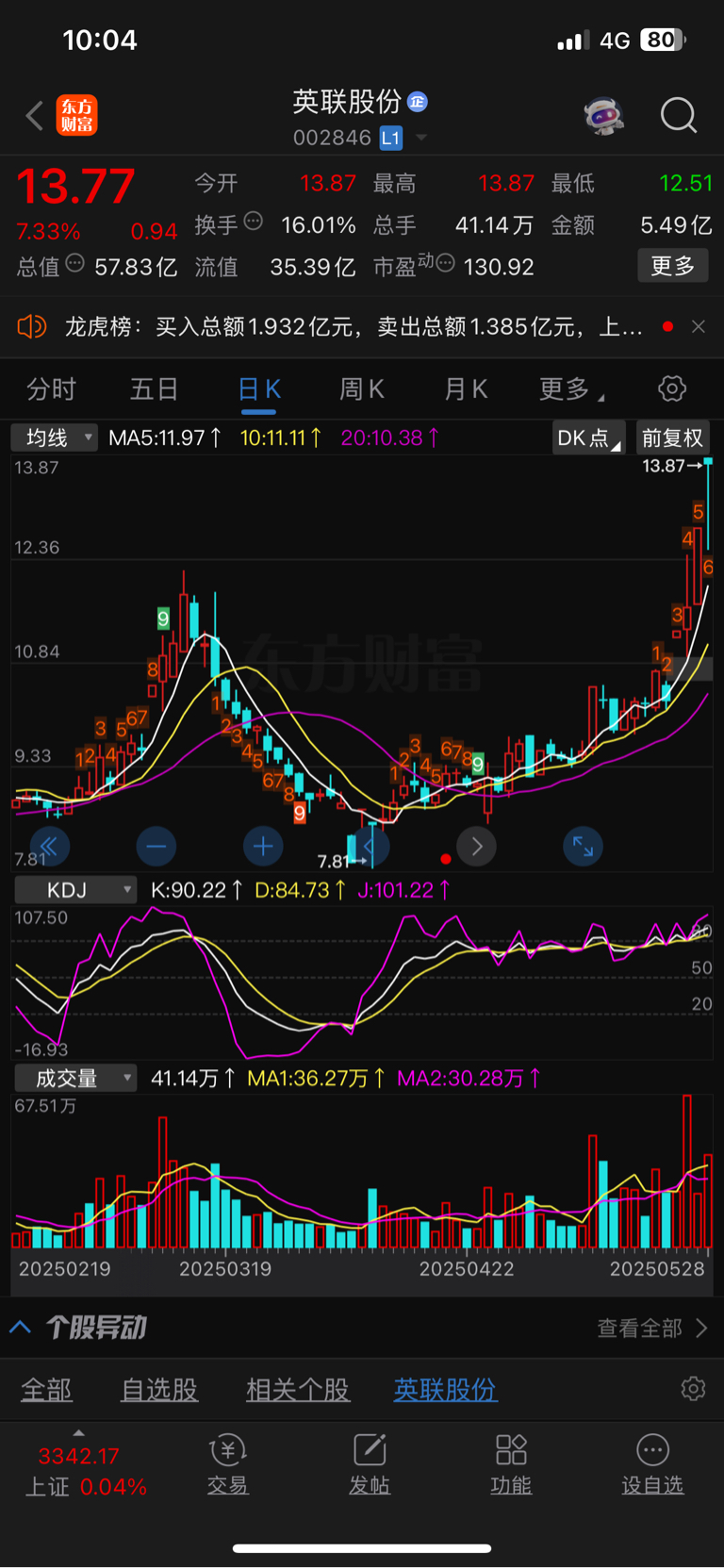Tap the speaker announcement icon
Image resolution: width=724 pixels, height=1568 pixels.
(31, 327)
